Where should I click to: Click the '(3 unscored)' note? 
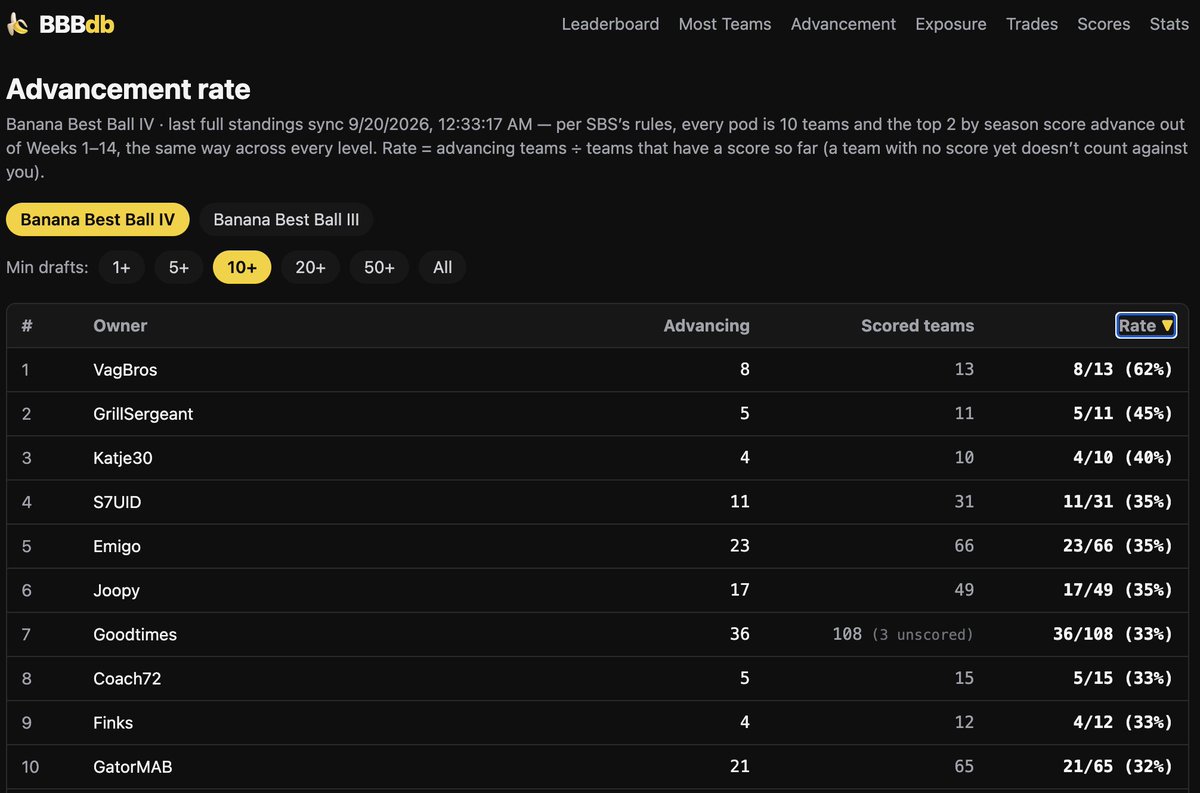[922, 634]
